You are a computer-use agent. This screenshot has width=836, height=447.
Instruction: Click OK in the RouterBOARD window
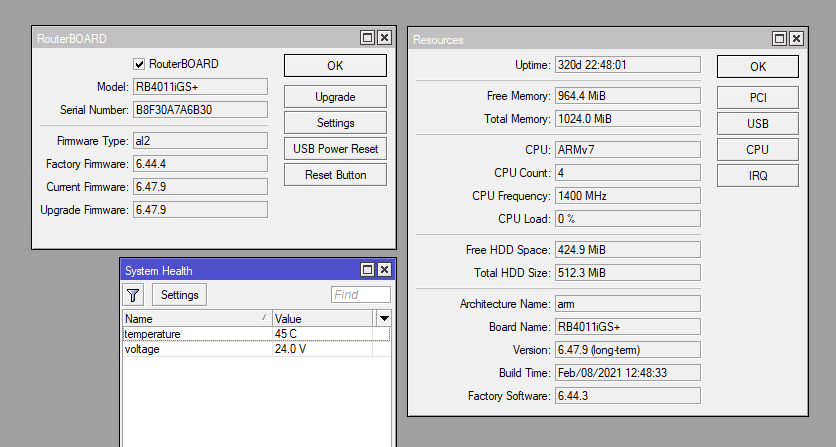[335, 66]
